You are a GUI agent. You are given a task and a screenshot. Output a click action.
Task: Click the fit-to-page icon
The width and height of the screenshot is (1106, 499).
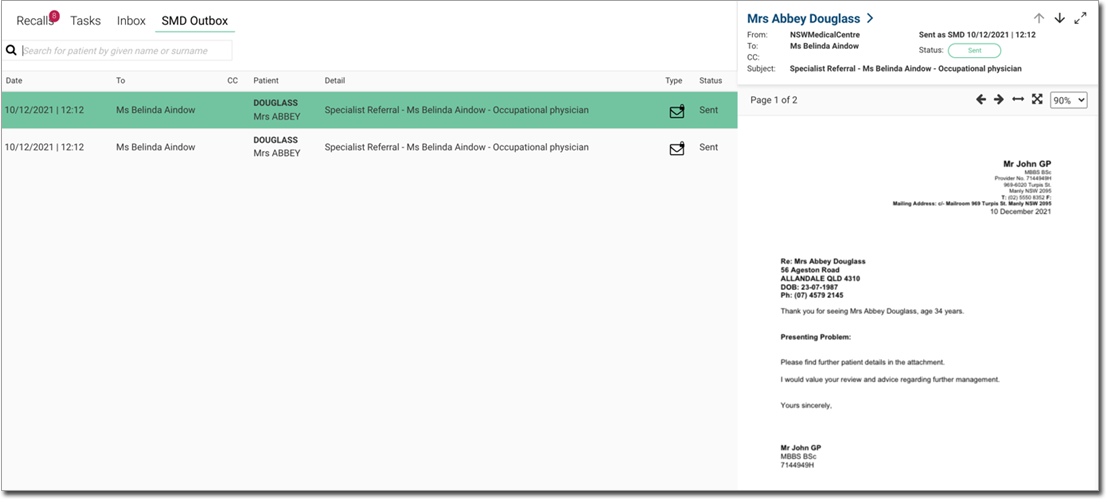pos(1037,100)
